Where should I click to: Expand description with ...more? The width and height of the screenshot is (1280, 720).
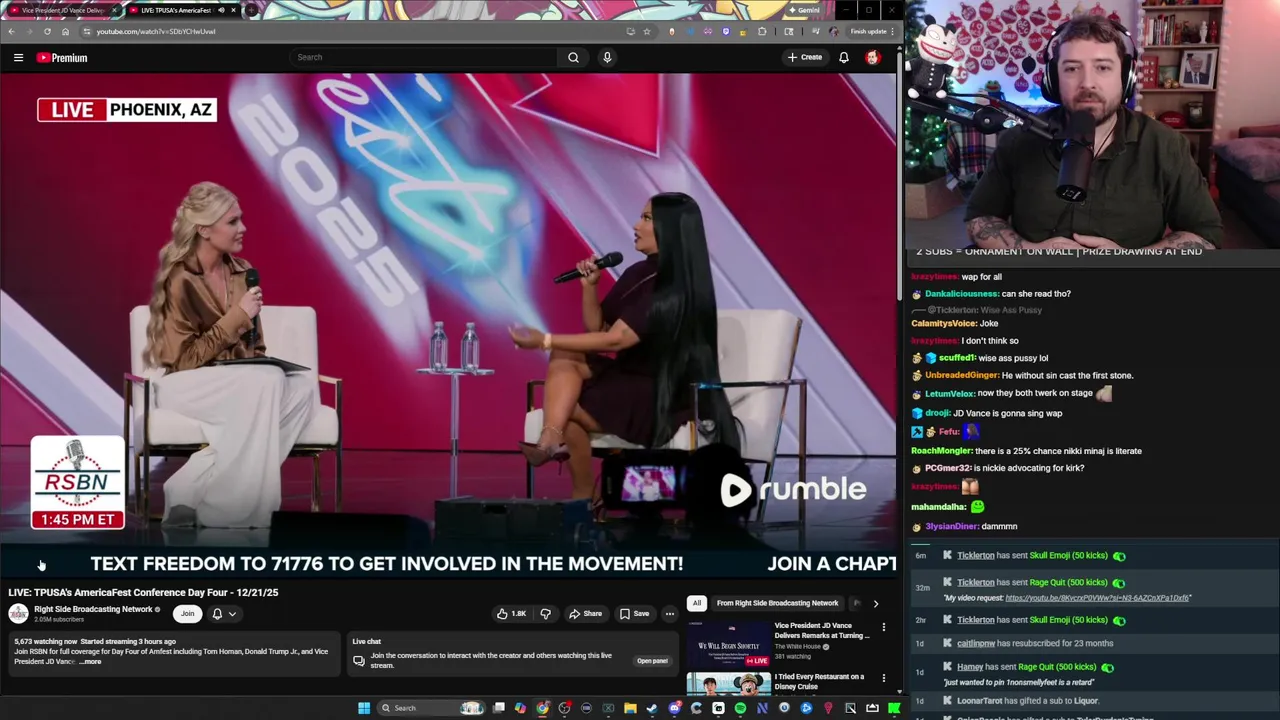tap(90, 662)
